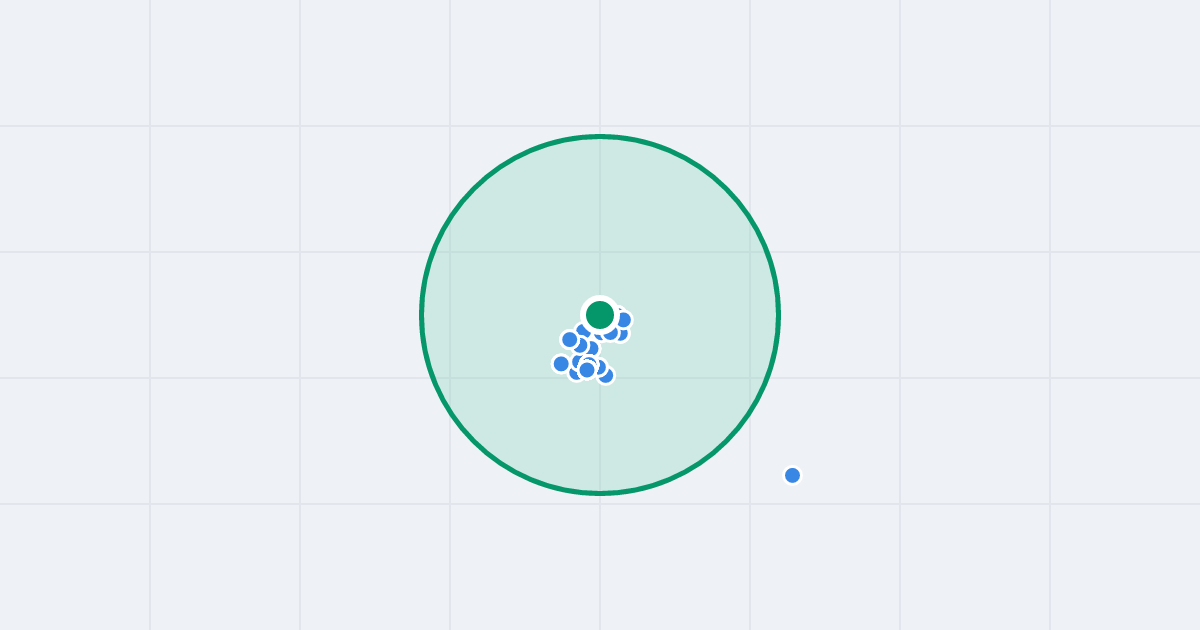
Task: Click the rightmost edge of the green circle outline
Action: click(778, 315)
